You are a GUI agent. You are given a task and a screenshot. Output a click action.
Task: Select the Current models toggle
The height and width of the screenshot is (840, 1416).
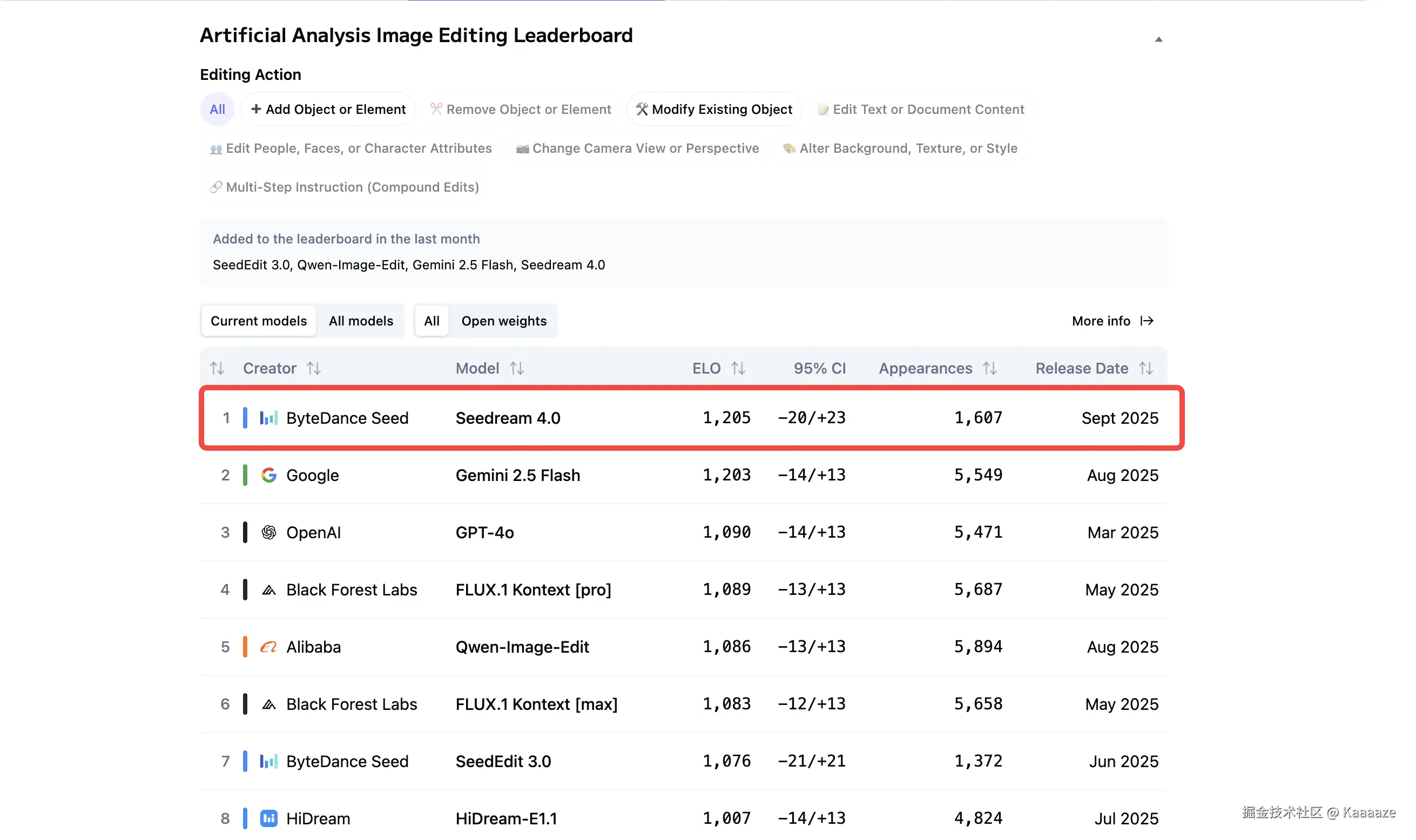[x=259, y=321]
